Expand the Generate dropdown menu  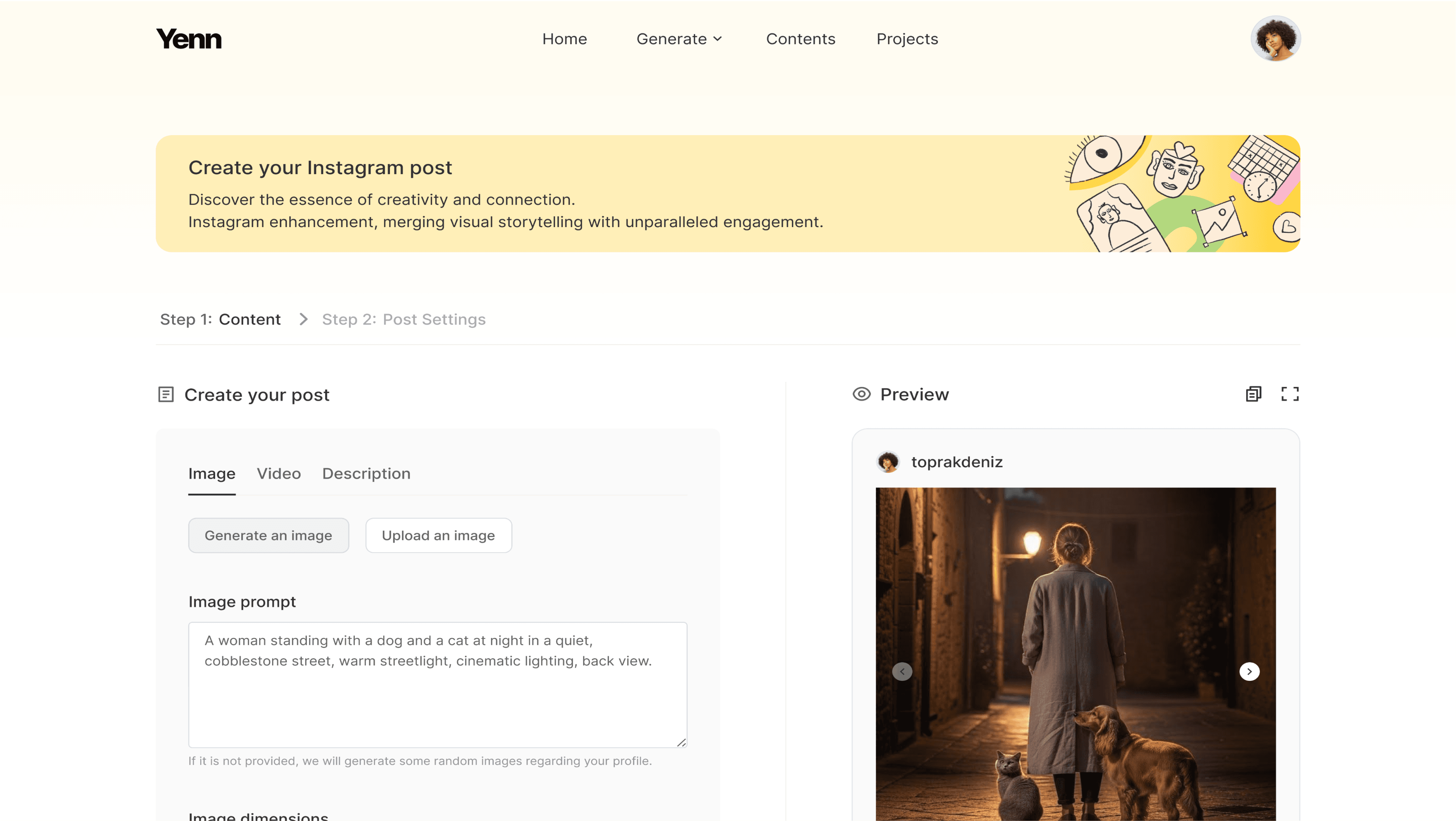(679, 39)
